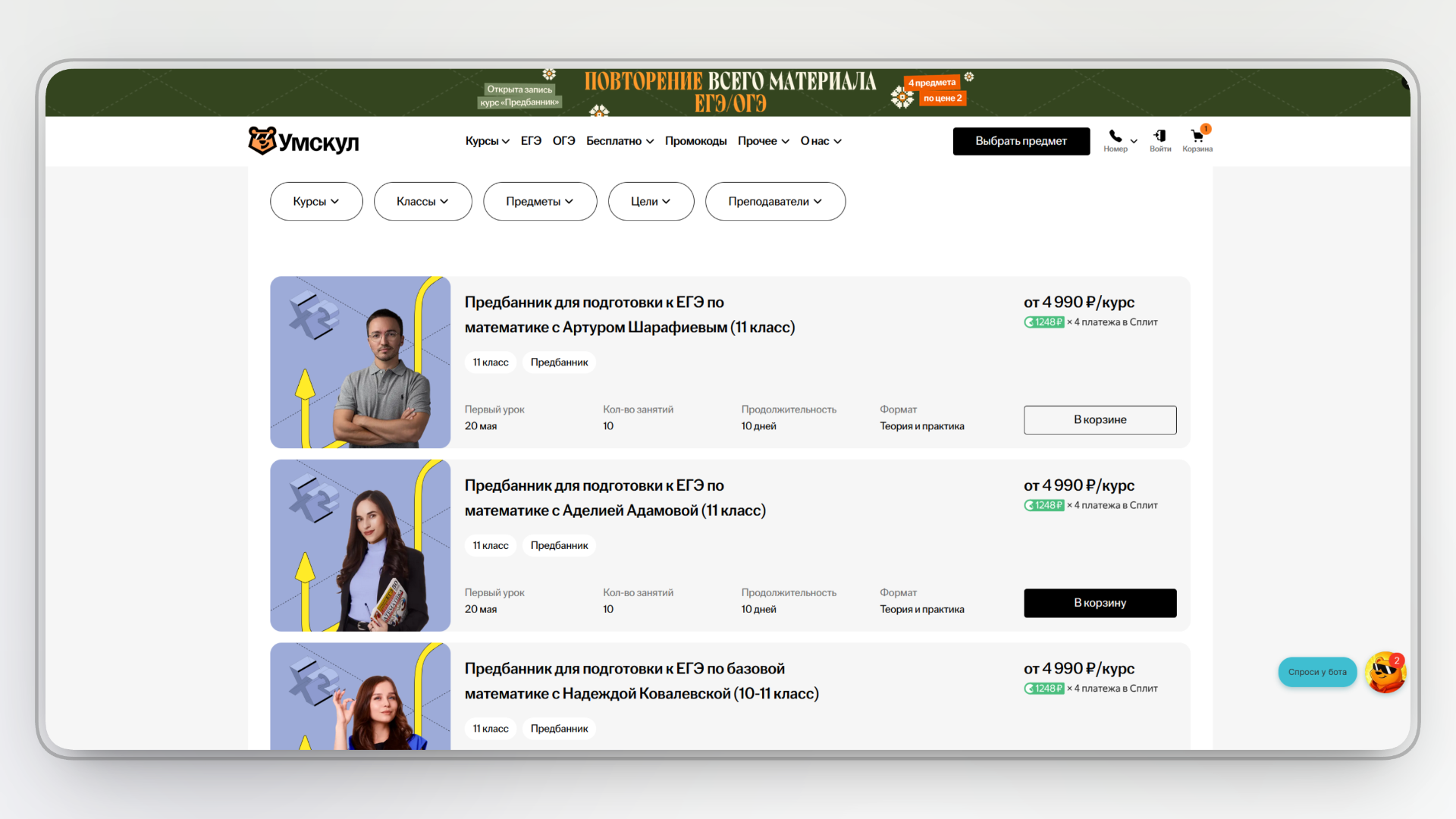Expand the phone number chevron
The image size is (1456, 819).
tap(1134, 141)
